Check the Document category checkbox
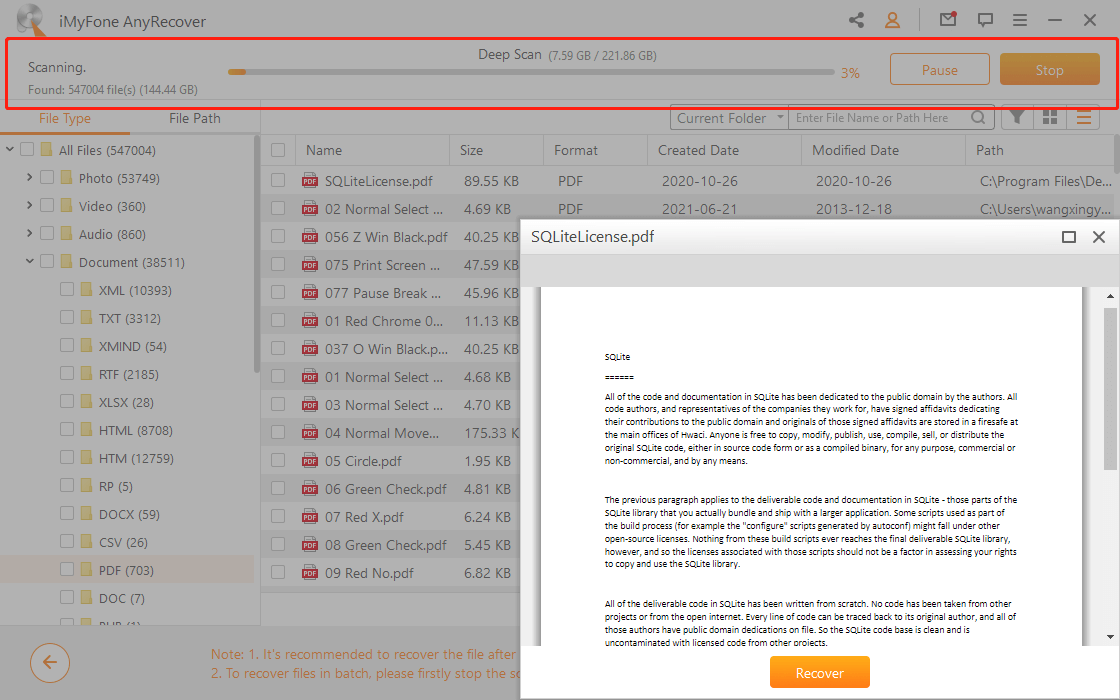 coord(47,261)
